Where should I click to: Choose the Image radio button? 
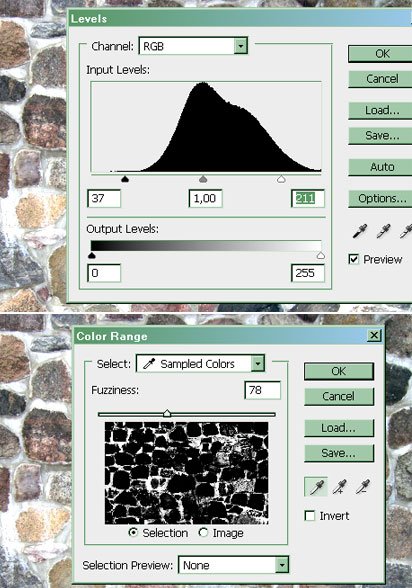tap(203, 532)
